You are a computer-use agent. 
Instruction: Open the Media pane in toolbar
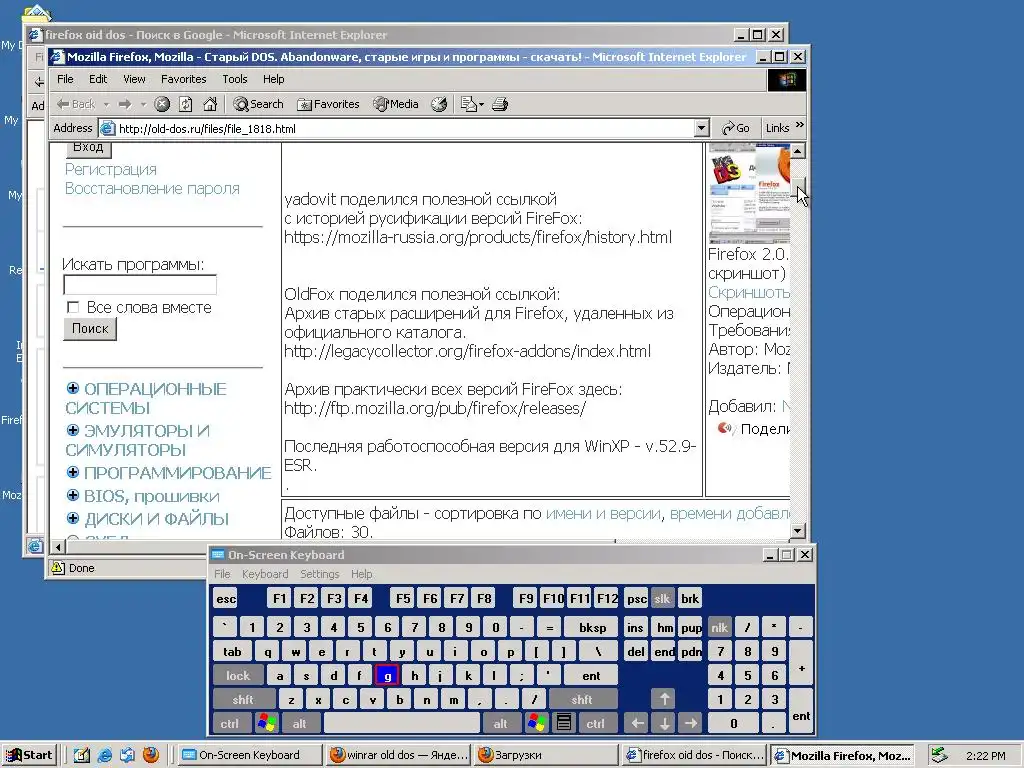pos(396,104)
